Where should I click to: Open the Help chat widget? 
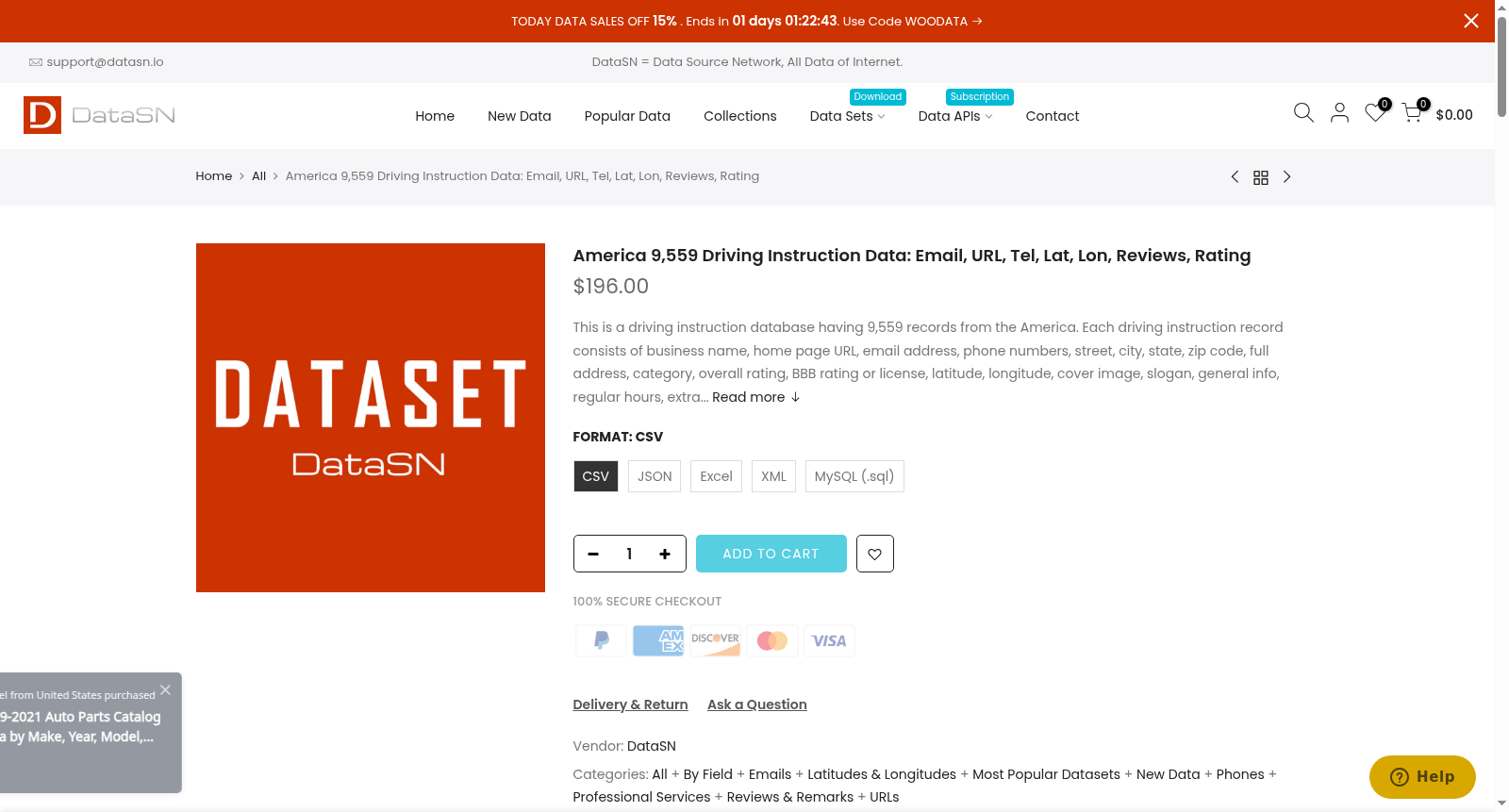(1422, 777)
